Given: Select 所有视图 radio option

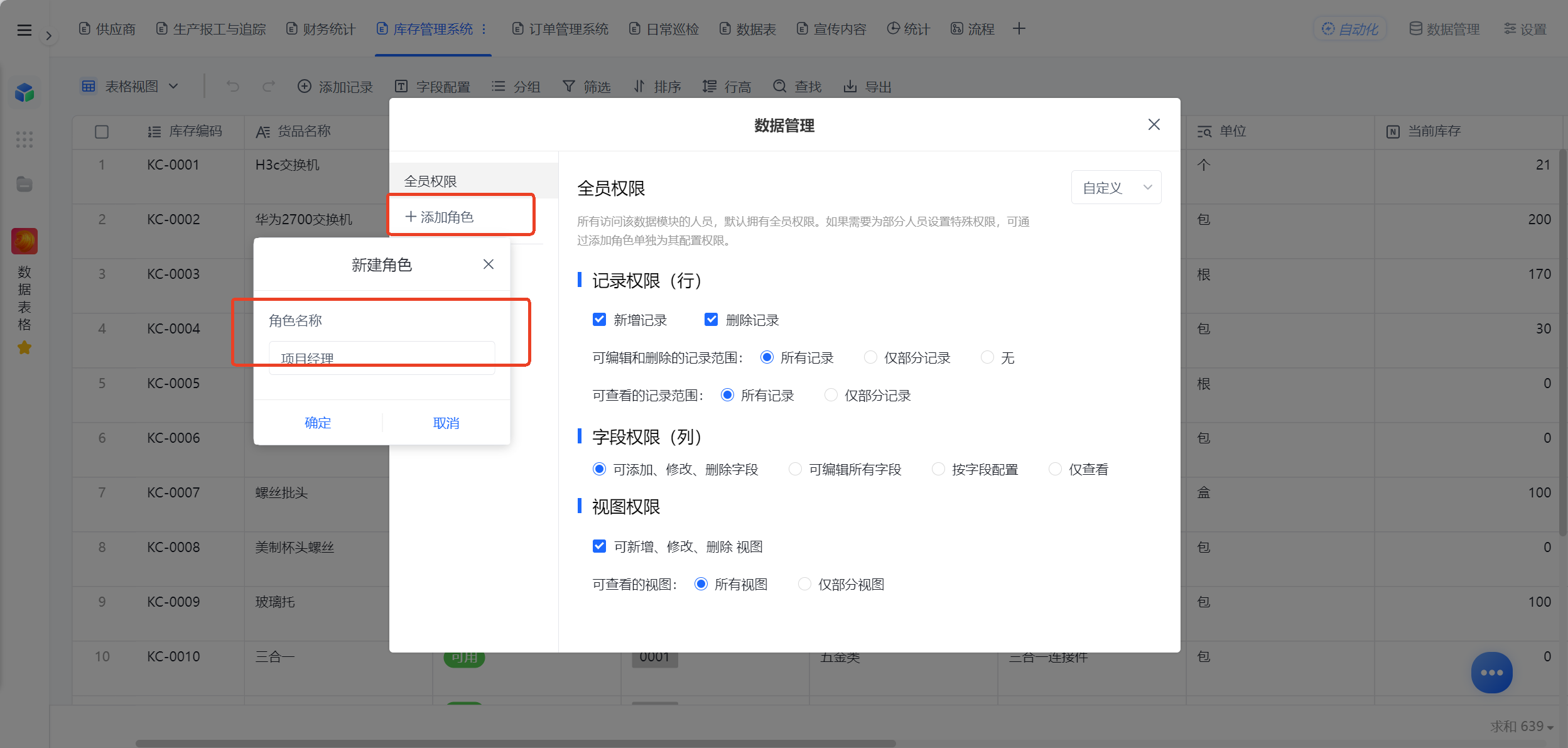Looking at the screenshot, I should (x=701, y=584).
